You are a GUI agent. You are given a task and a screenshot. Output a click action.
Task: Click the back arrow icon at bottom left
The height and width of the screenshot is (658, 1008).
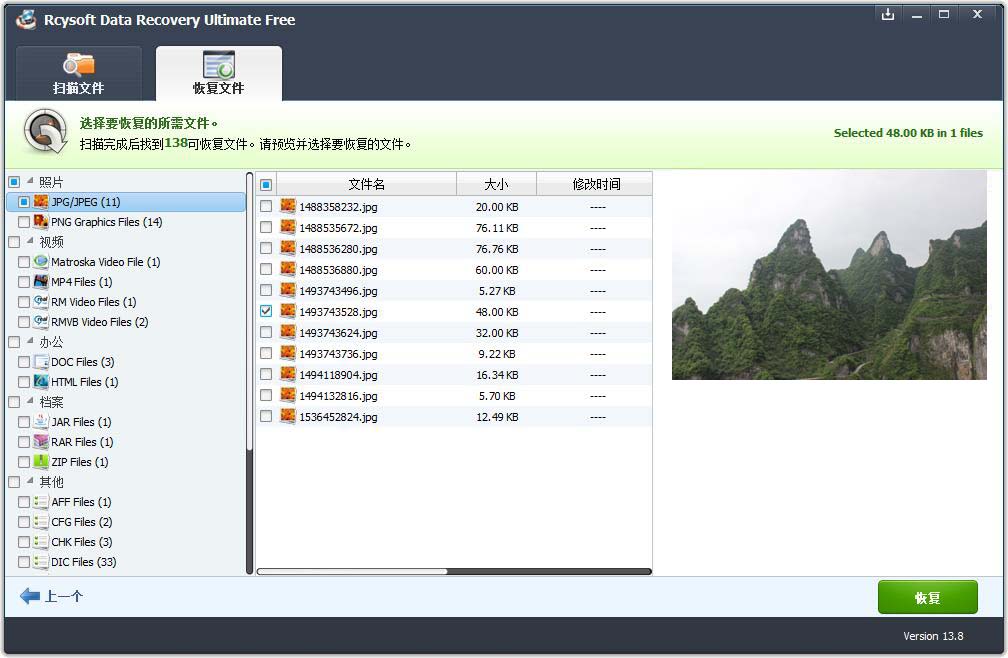[29, 596]
